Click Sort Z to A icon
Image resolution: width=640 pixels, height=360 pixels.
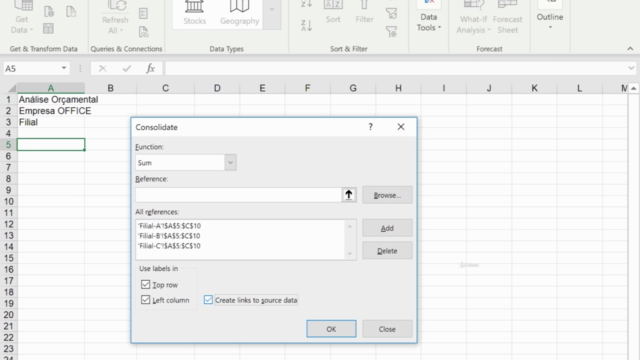tap(307, 26)
